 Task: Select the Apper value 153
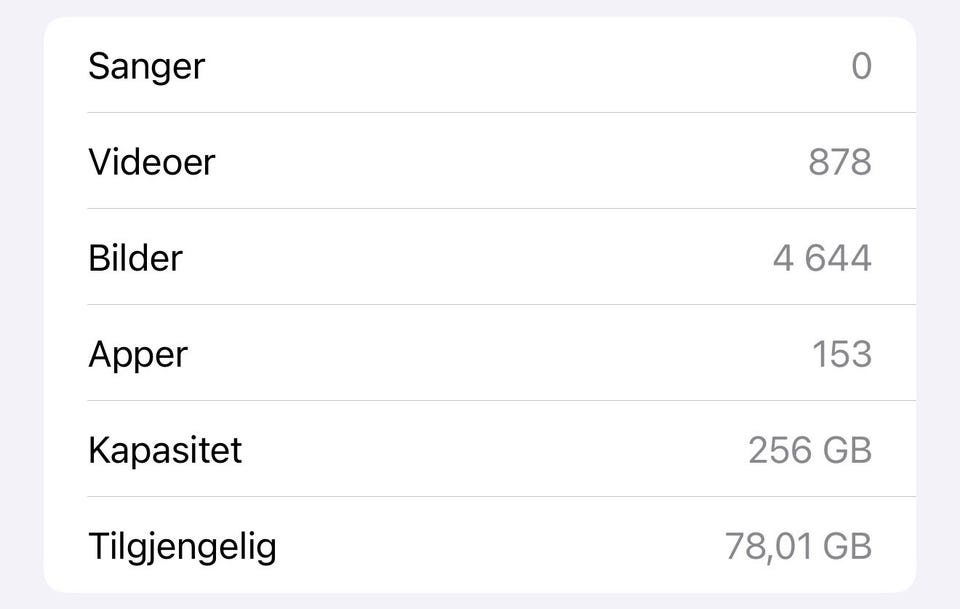pos(842,354)
